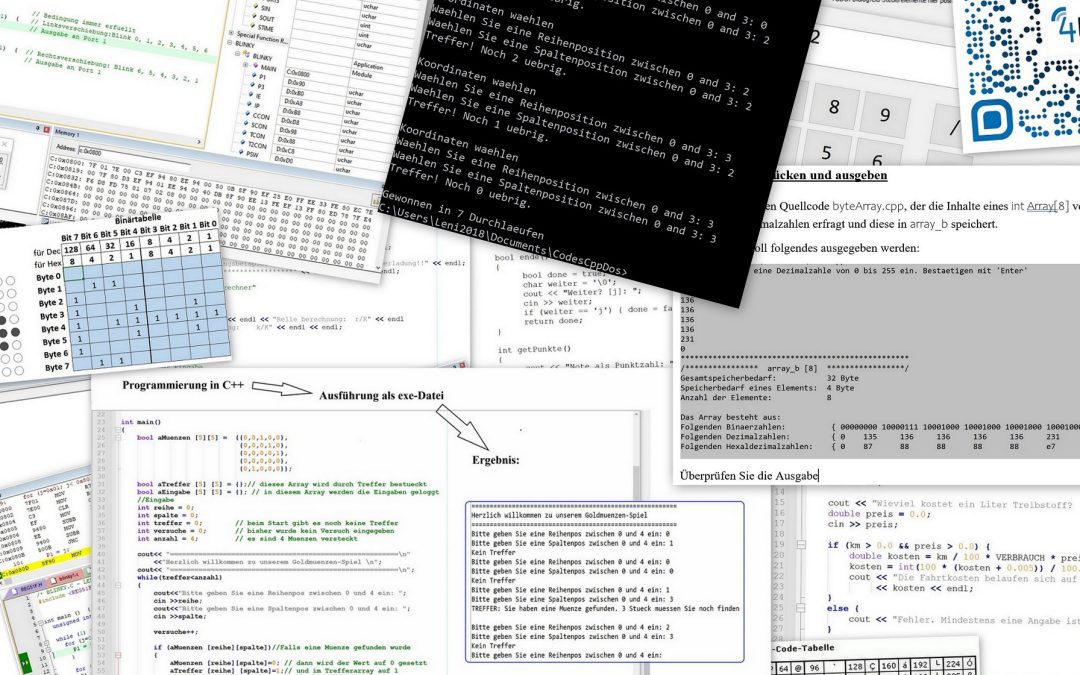This screenshot has width=1080, height=675.
Task: Click the C:0x0800 address cell
Action: 298,73
